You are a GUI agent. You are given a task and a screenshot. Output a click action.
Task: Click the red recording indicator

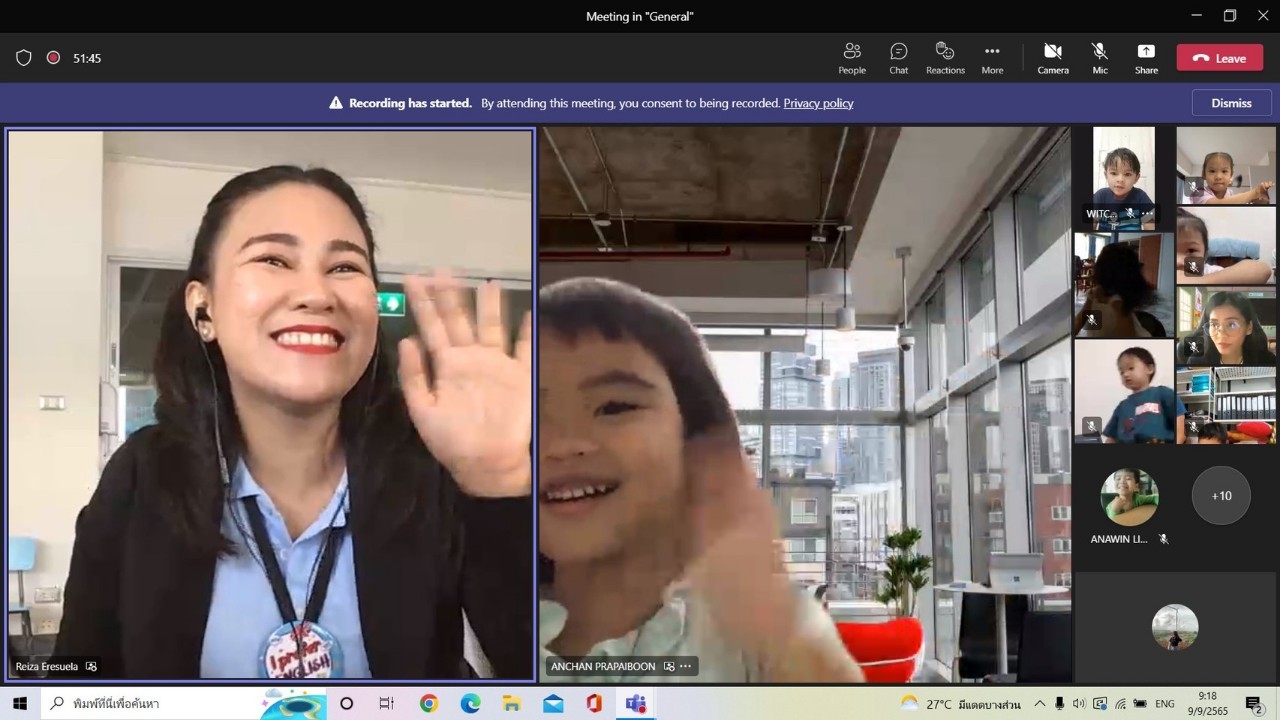click(x=53, y=58)
